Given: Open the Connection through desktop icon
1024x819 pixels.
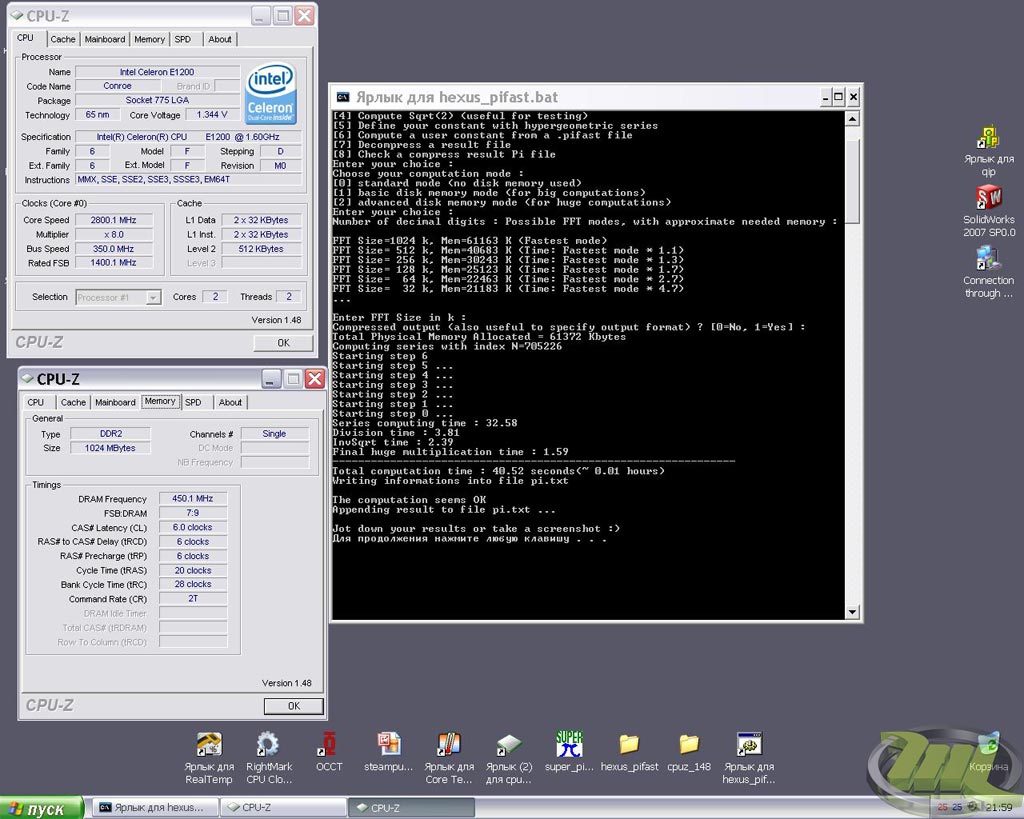Looking at the screenshot, I should click(x=988, y=259).
